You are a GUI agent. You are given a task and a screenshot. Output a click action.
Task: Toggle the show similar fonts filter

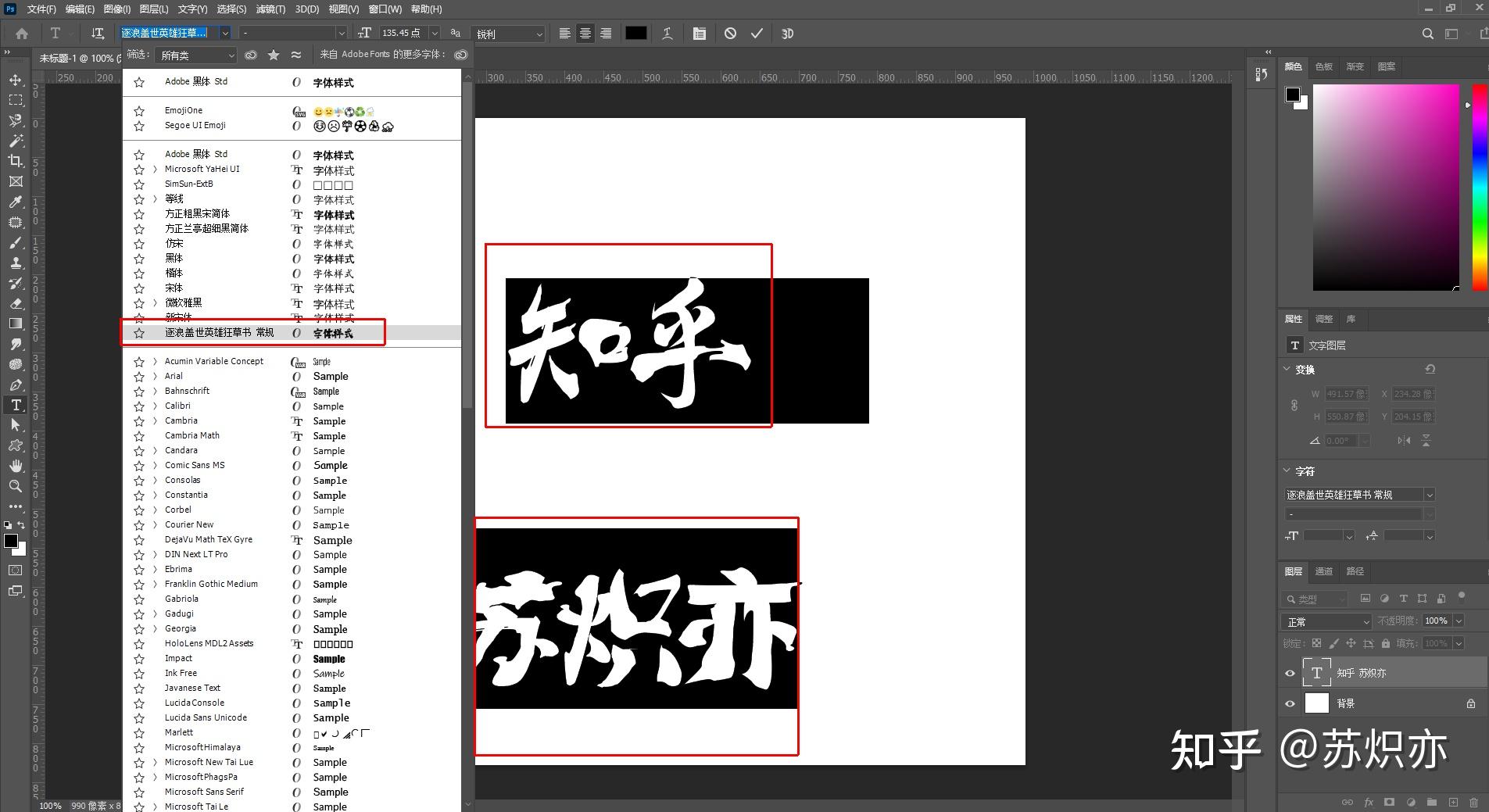click(296, 55)
